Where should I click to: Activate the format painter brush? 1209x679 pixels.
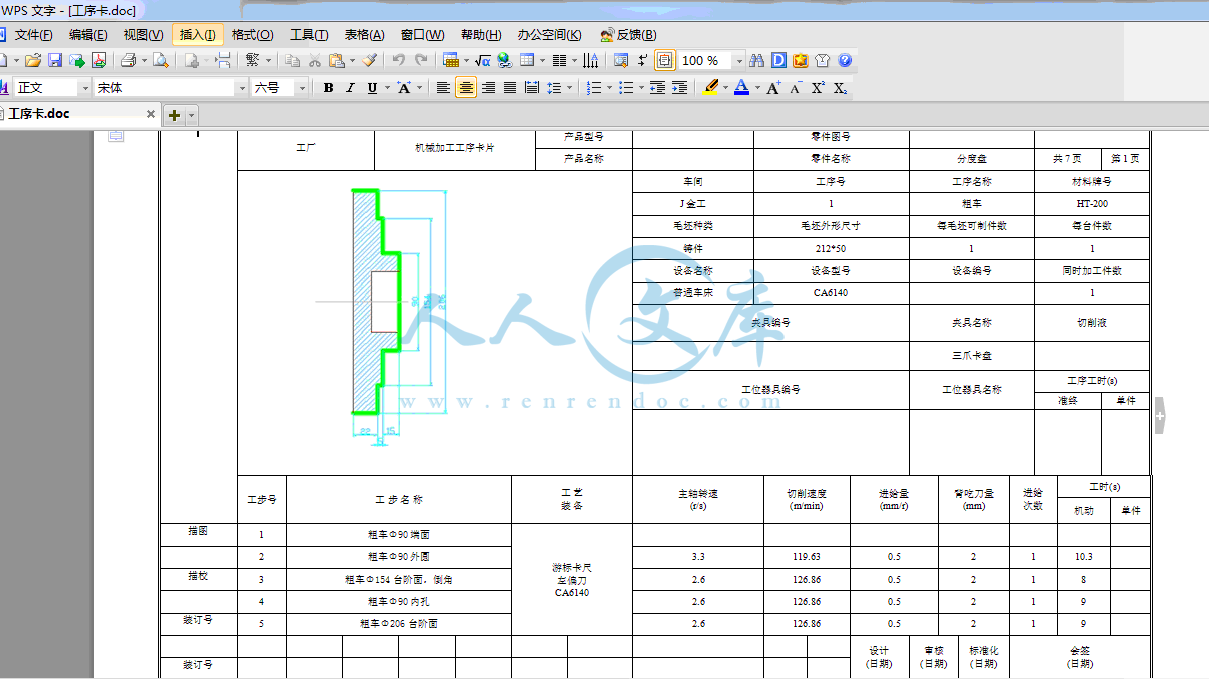pos(370,60)
